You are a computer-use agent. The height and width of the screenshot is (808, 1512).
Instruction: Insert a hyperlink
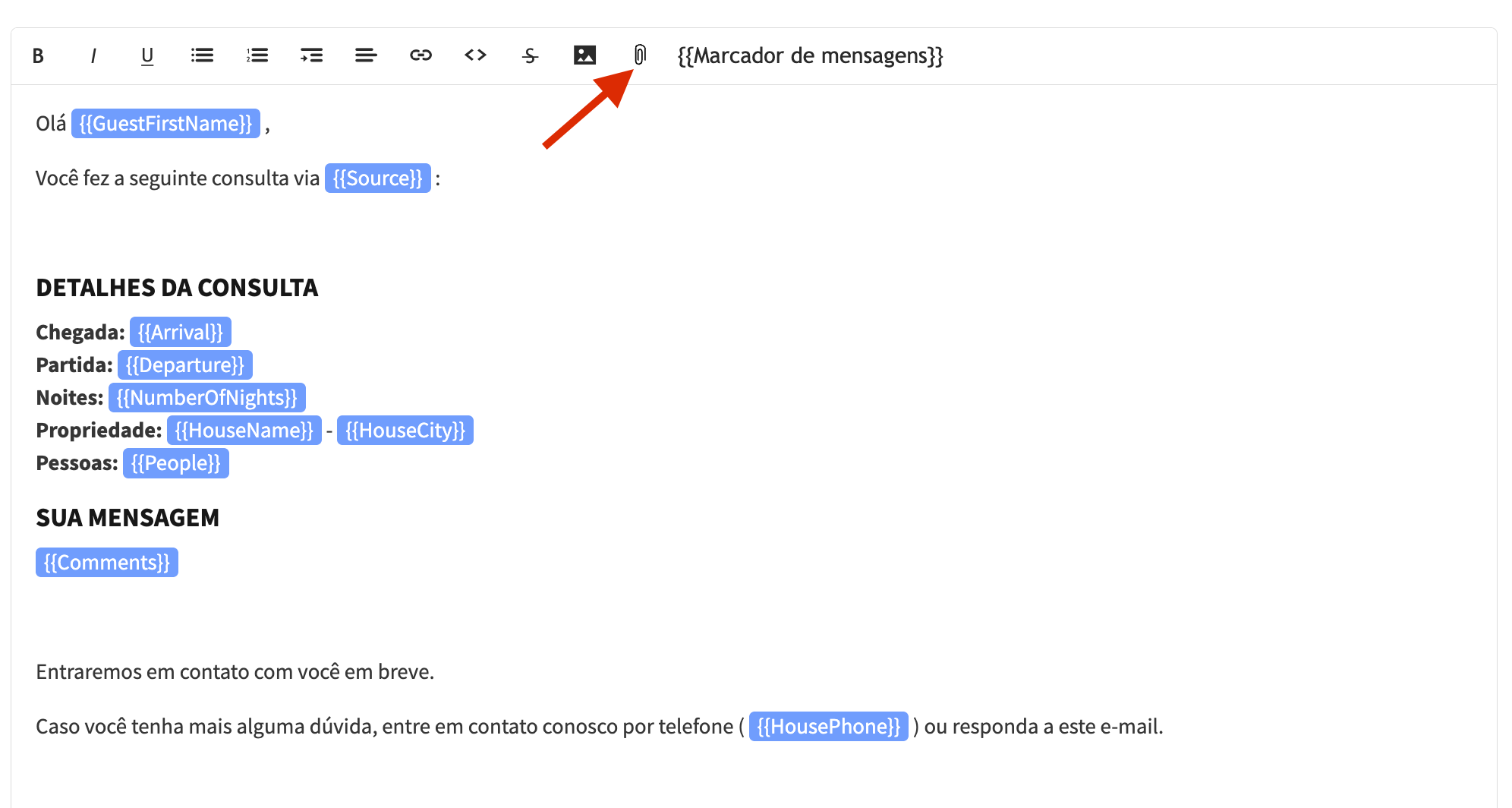(421, 55)
